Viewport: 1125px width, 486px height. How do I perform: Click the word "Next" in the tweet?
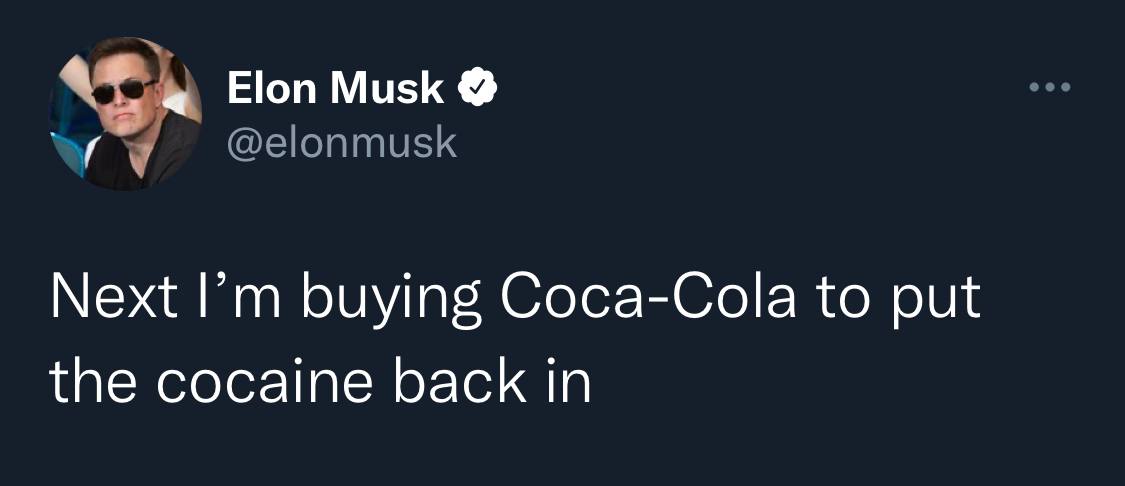(105, 301)
